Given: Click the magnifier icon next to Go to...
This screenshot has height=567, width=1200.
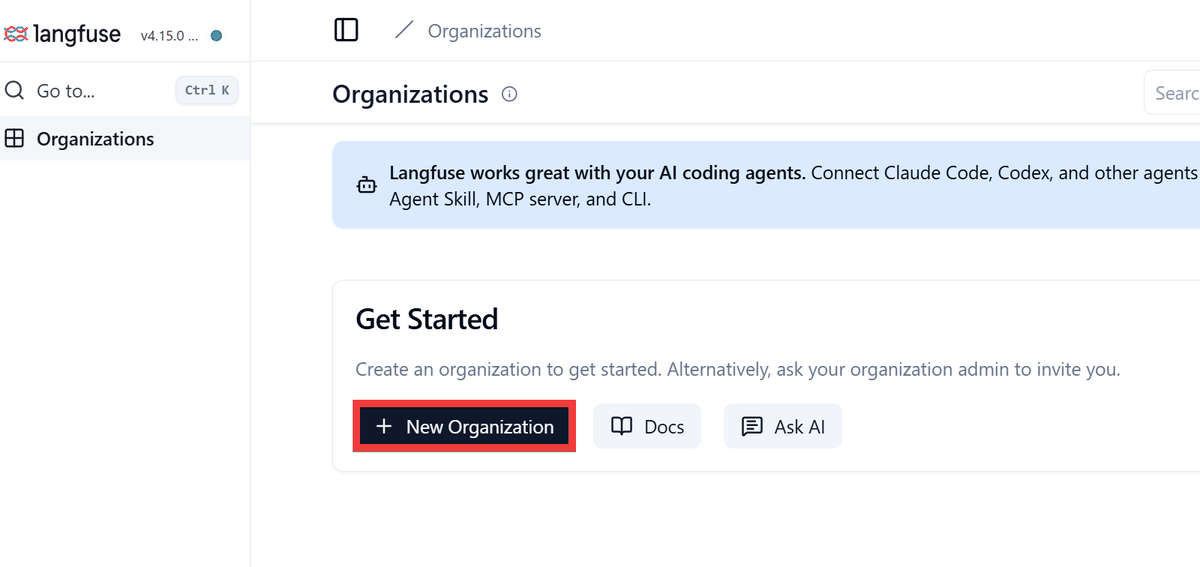Looking at the screenshot, I should (15, 90).
